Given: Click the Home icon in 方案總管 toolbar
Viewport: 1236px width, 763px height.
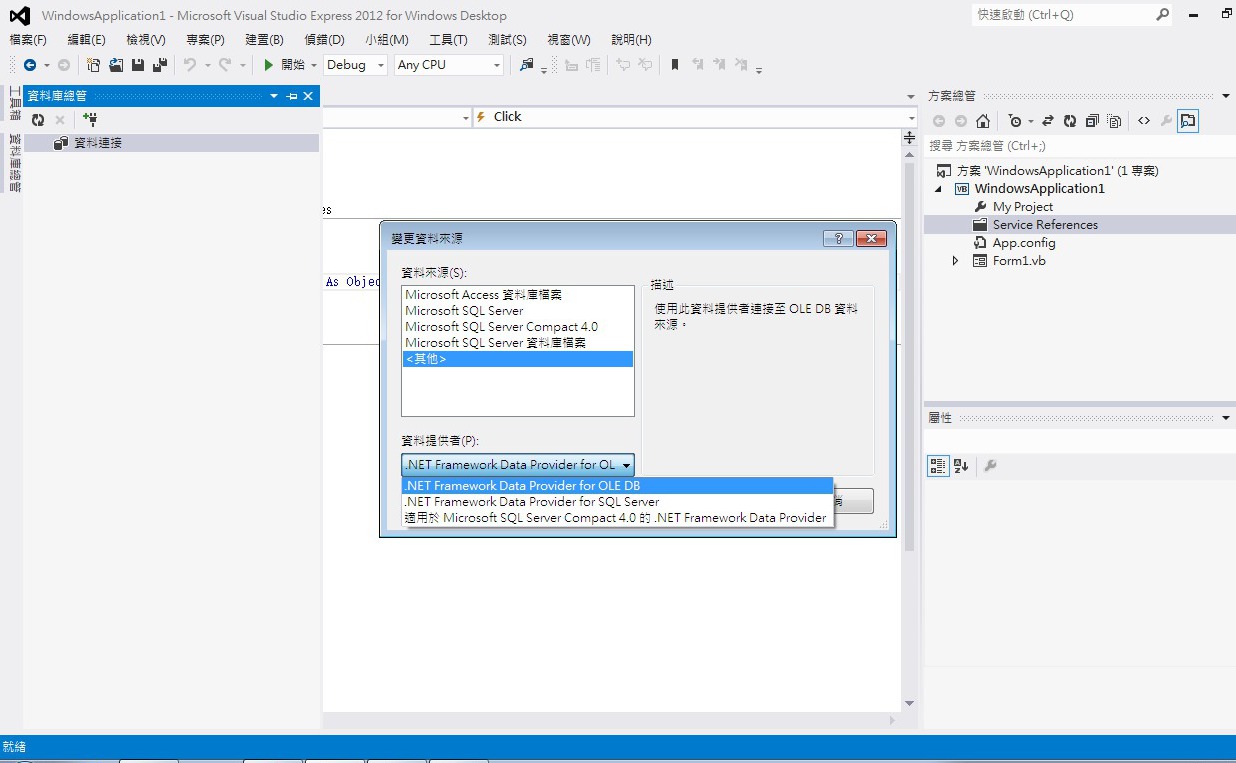Looking at the screenshot, I should click(983, 121).
